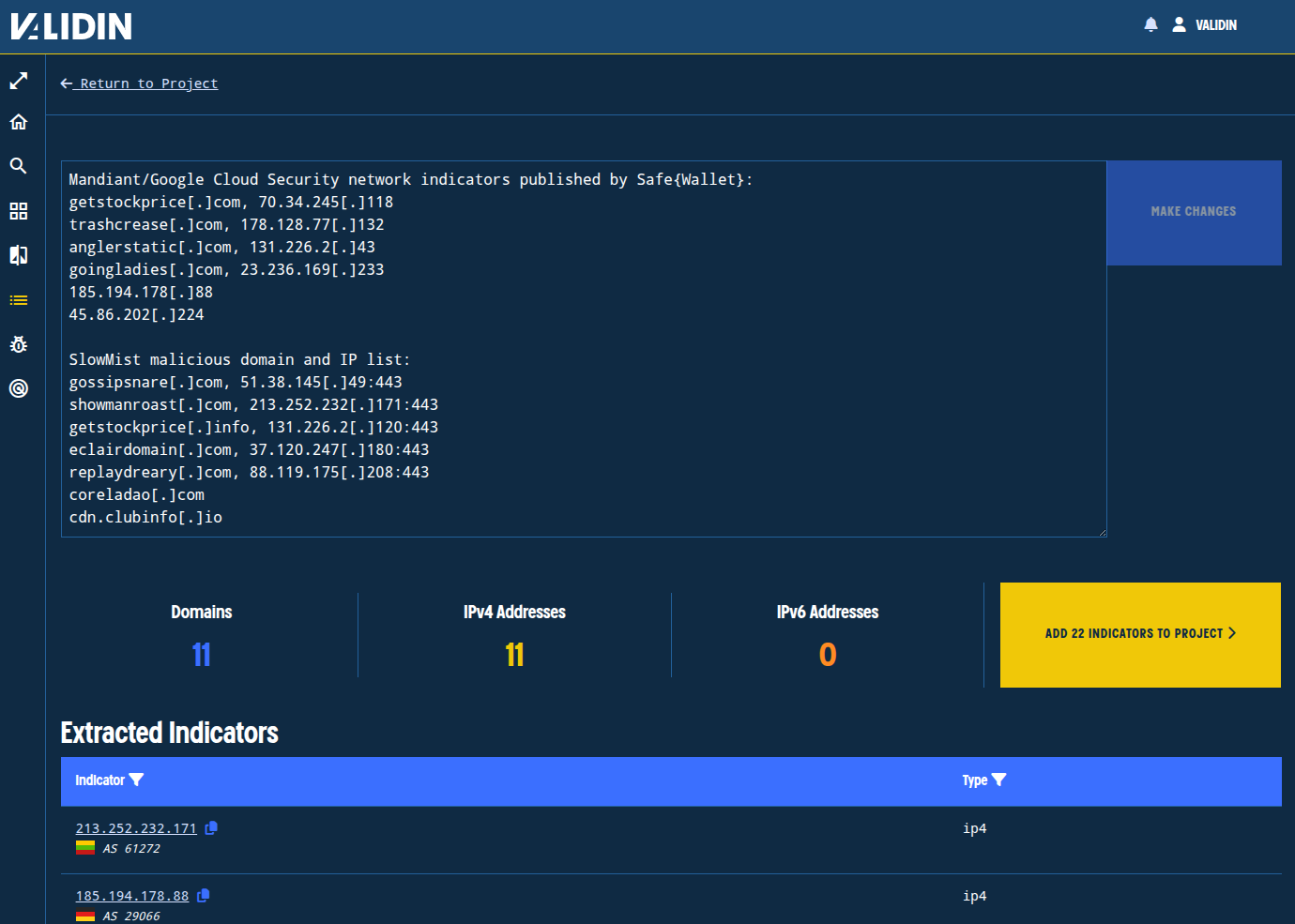The height and width of the screenshot is (924, 1295).
Task: Open the 213.252.232.171 indicator link
Action: (136, 828)
